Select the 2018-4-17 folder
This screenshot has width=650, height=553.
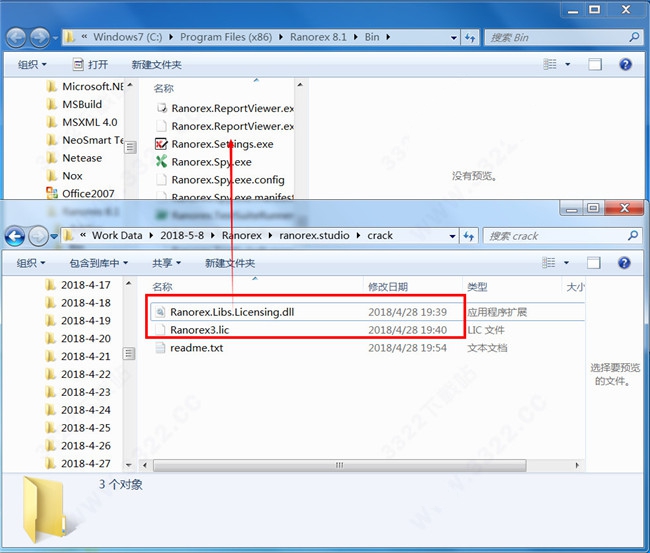pos(78,285)
